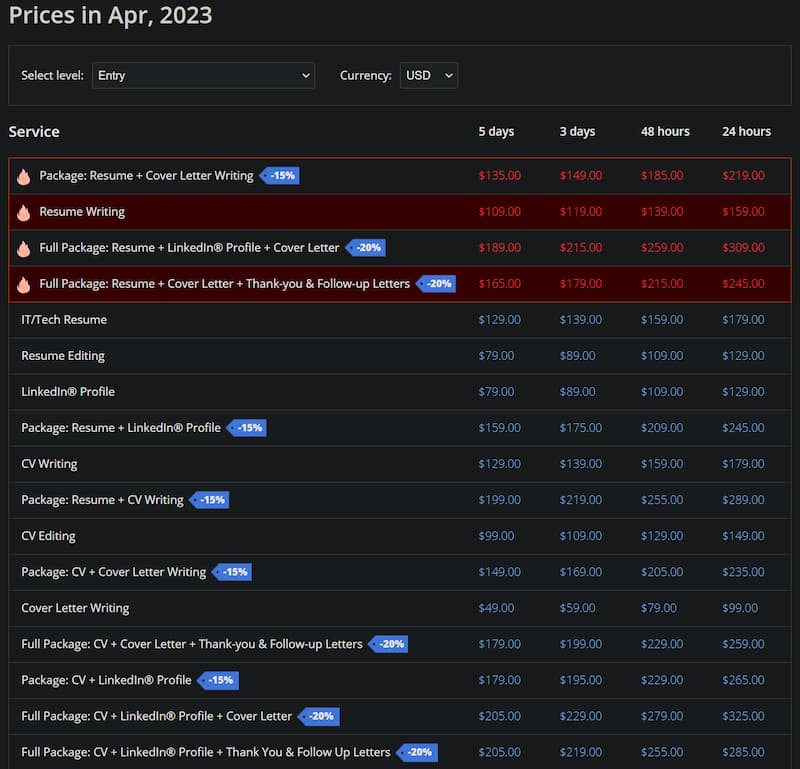Choose Resume + LinkedIn Profile $245.00 24-hour price
The height and width of the screenshot is (769, 800).
tap(743, 428)
